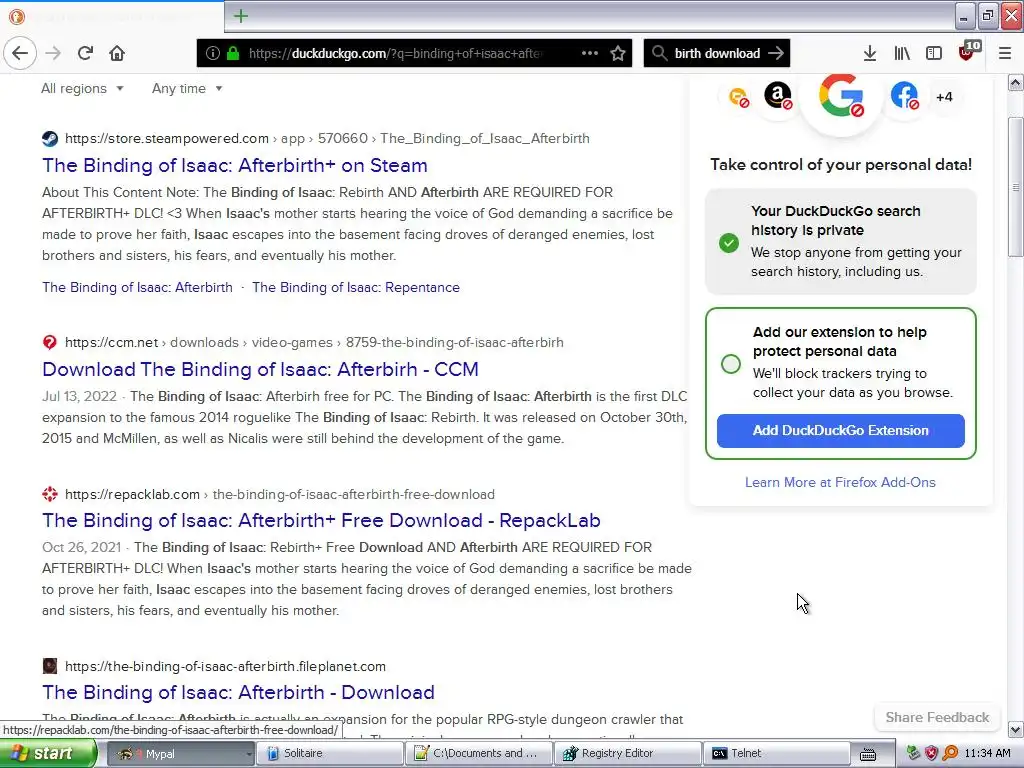The width and height of the screenshot is (1024, 768).
Task: Click the scrollbar down arrow
Action: [1015, 729]
